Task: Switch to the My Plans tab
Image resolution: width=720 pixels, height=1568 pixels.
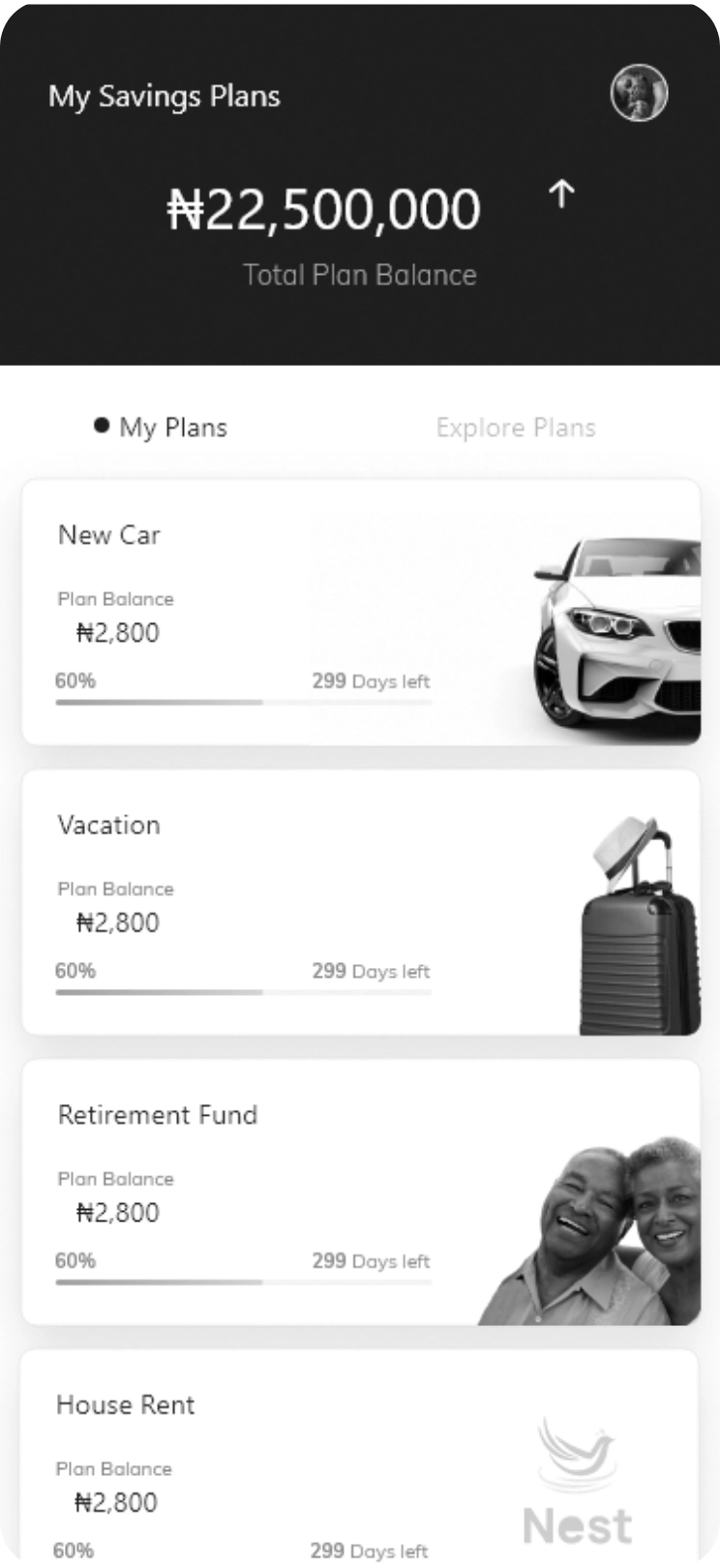Action: [172, 428]
